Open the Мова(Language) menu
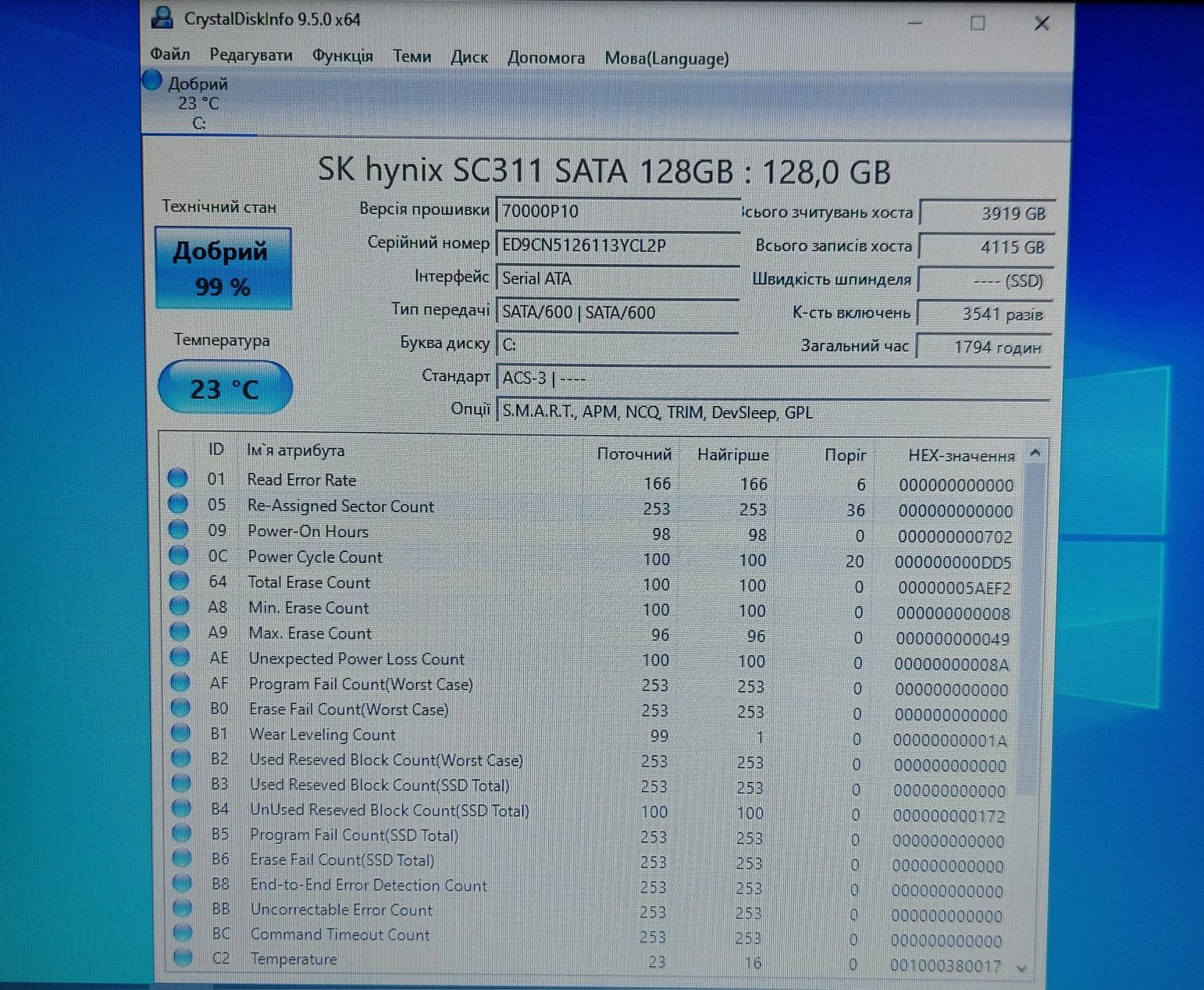The height and width of the screenshot is (990, 1204). coord(667,59)
